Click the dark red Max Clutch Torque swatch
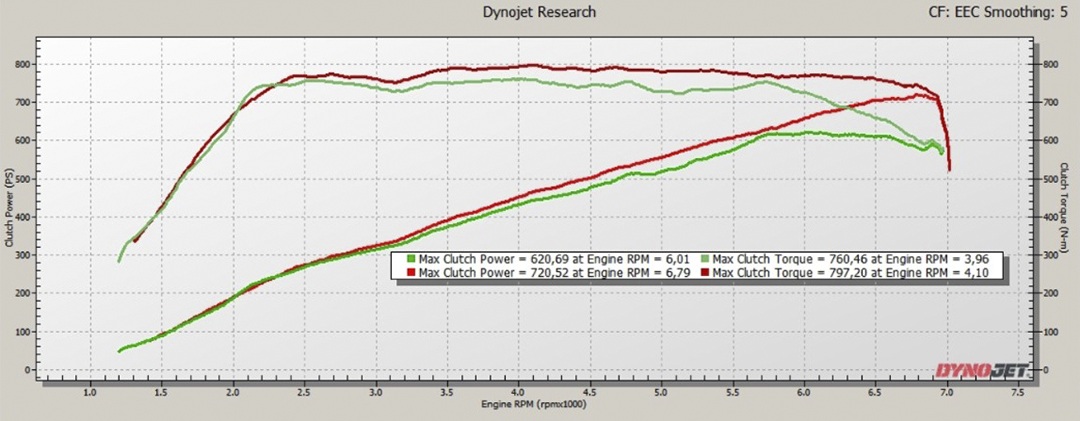 703,272
